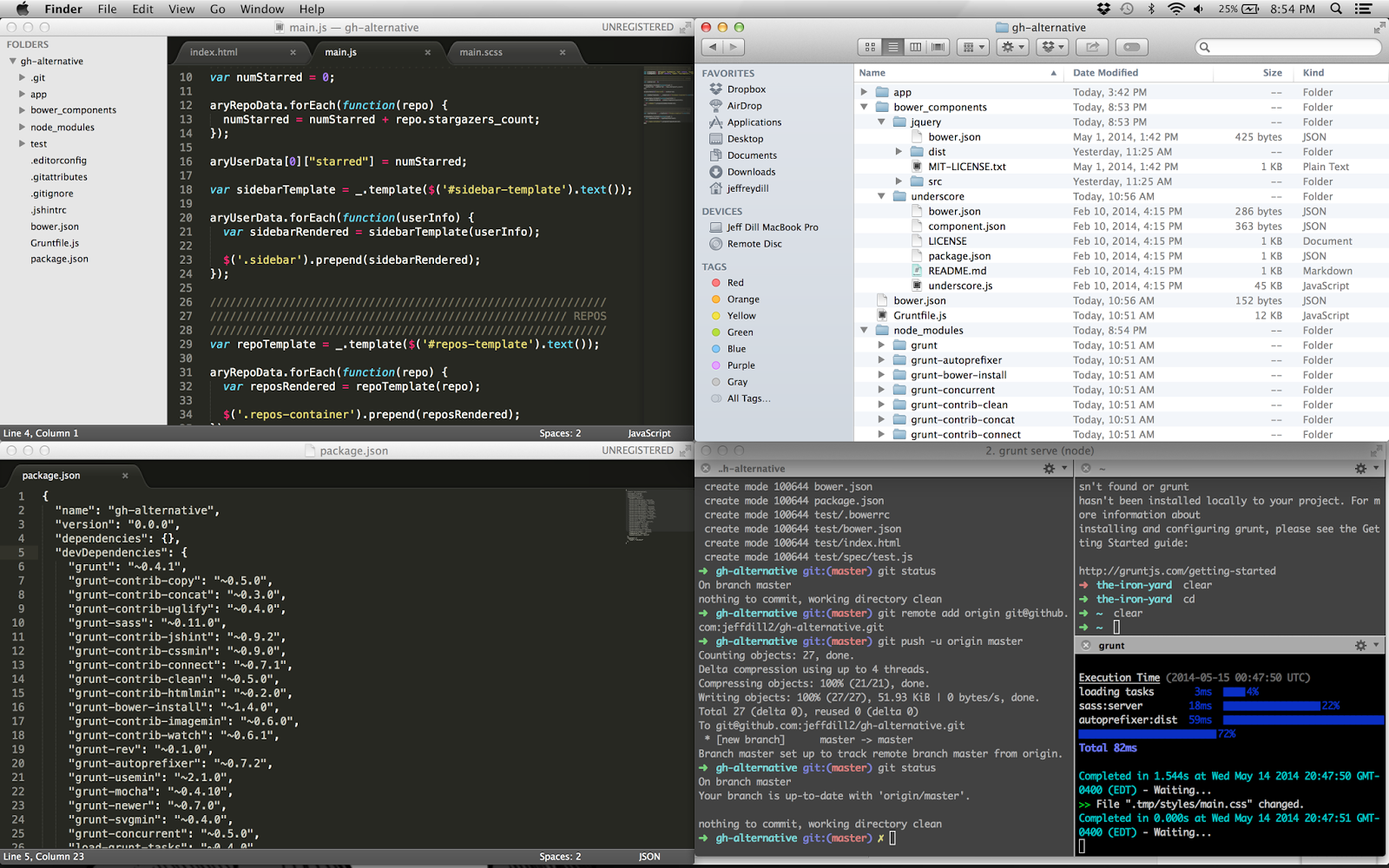The width and height of the screenshot is (1389, 868).
Task: Click the Share button in Finder toolbar
Action: (x=1093, y=47)
